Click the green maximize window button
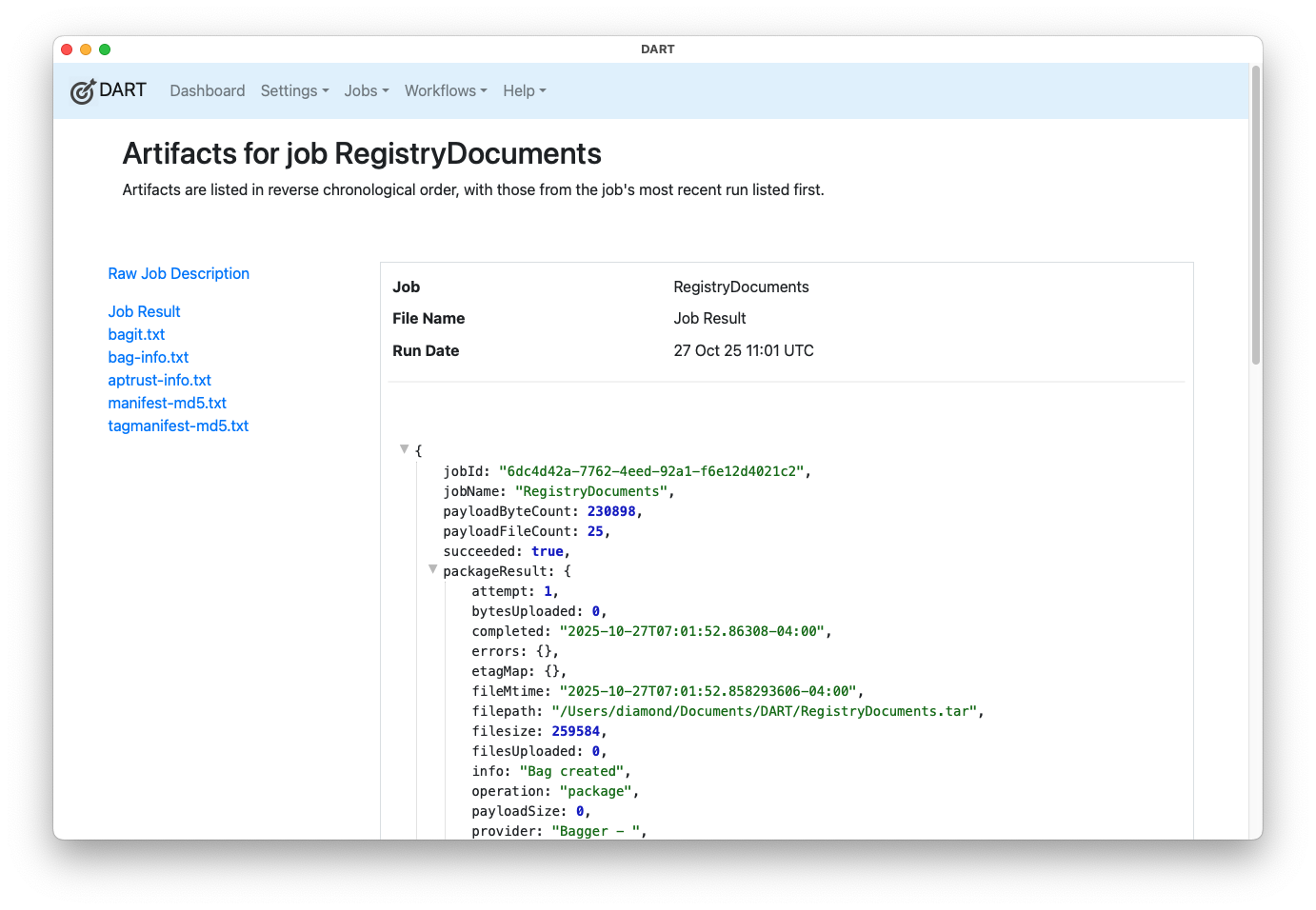Image resolution: width=1316 pixels, height=910 pixels. point(105,49)
